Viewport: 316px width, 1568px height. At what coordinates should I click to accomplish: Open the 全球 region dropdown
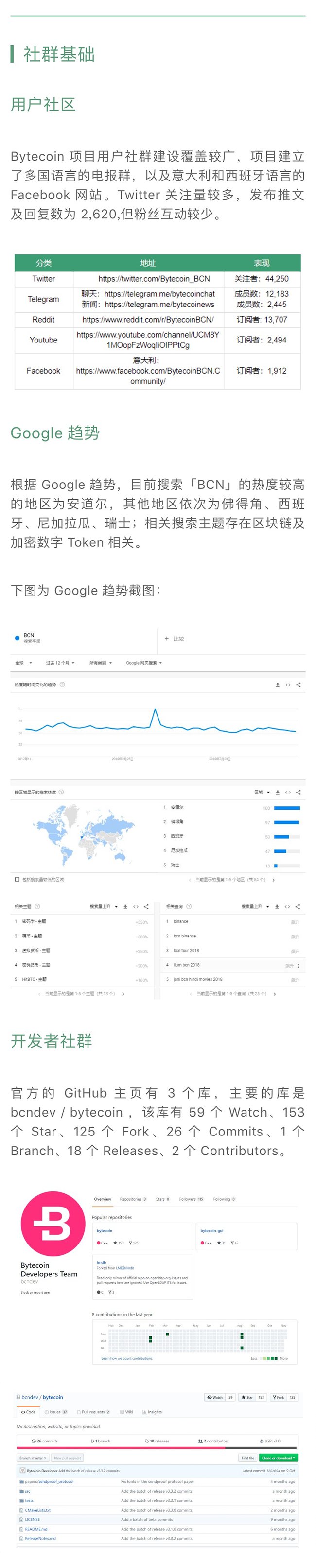coord(24,662)
